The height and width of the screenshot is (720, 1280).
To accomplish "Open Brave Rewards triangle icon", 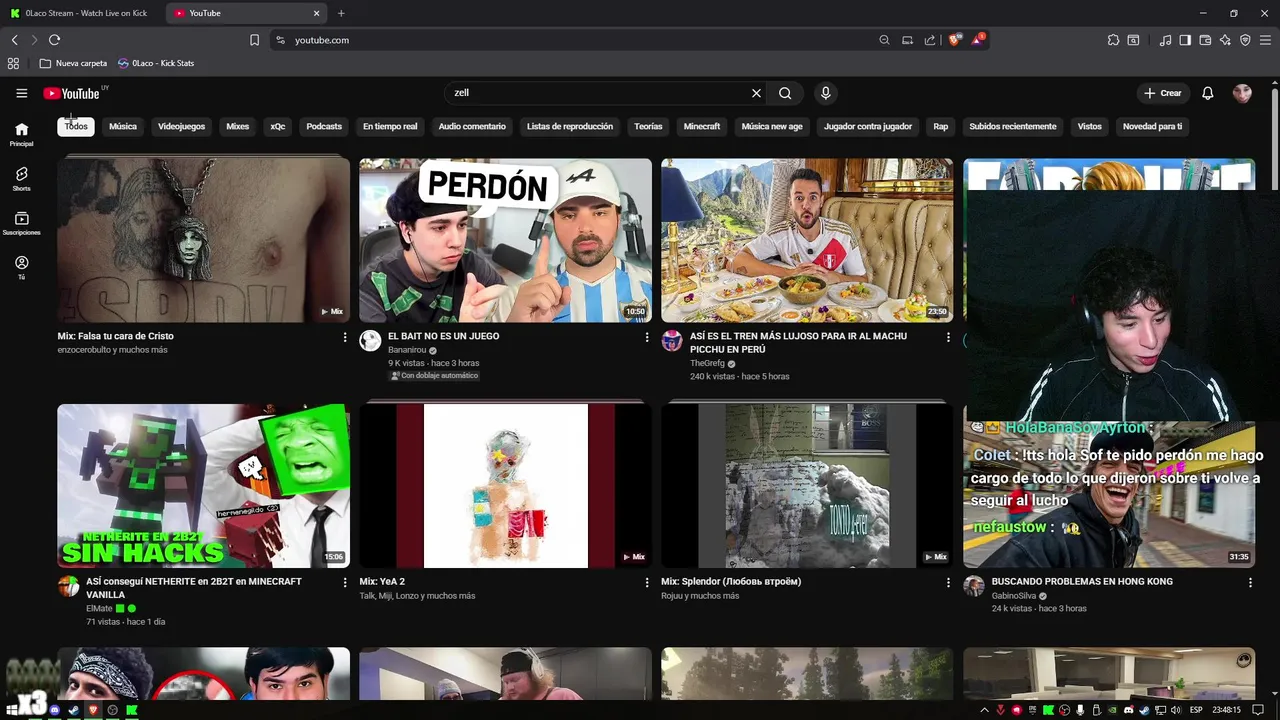I will [x=978, y=39].
